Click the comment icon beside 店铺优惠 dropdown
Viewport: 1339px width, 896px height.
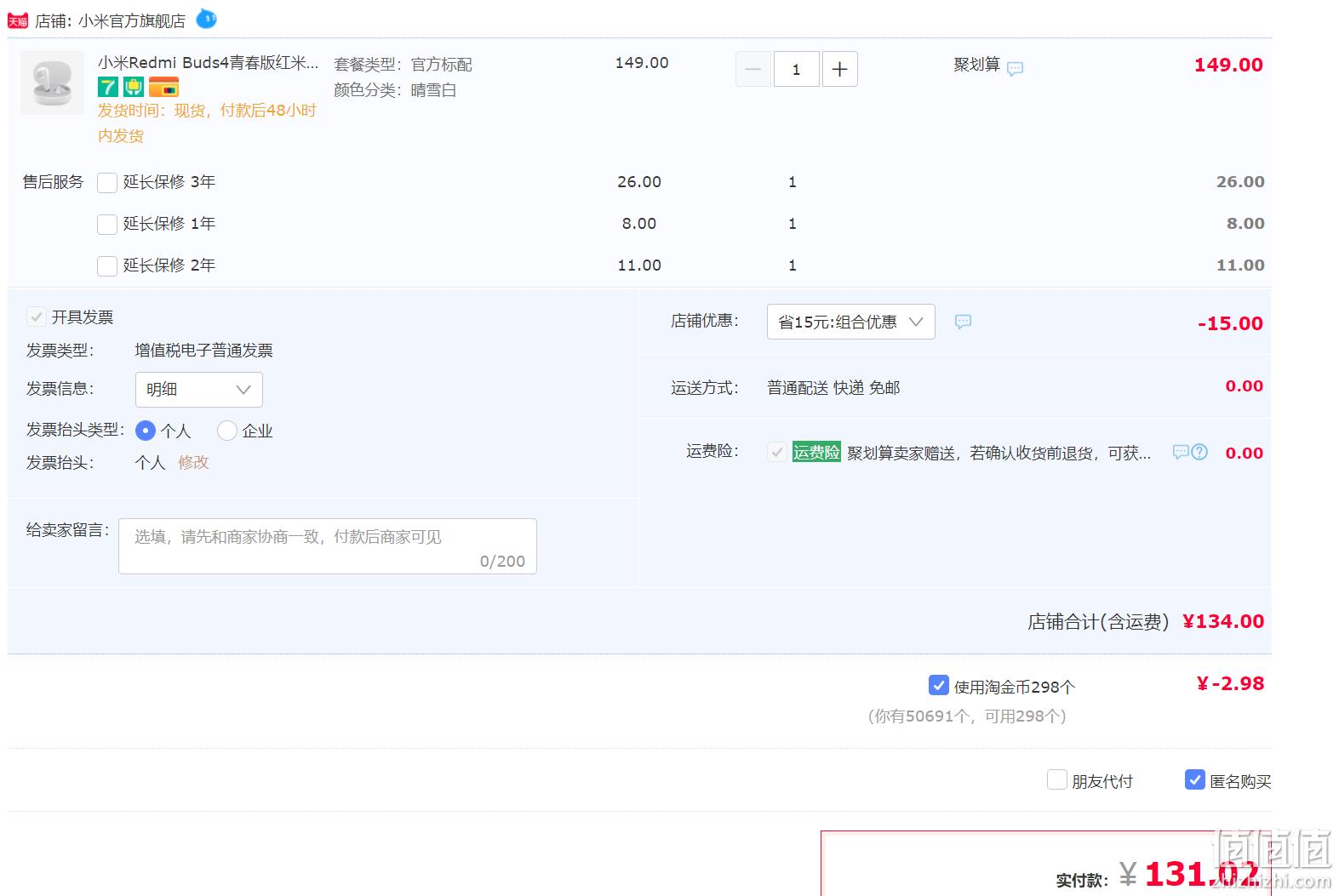963,322
